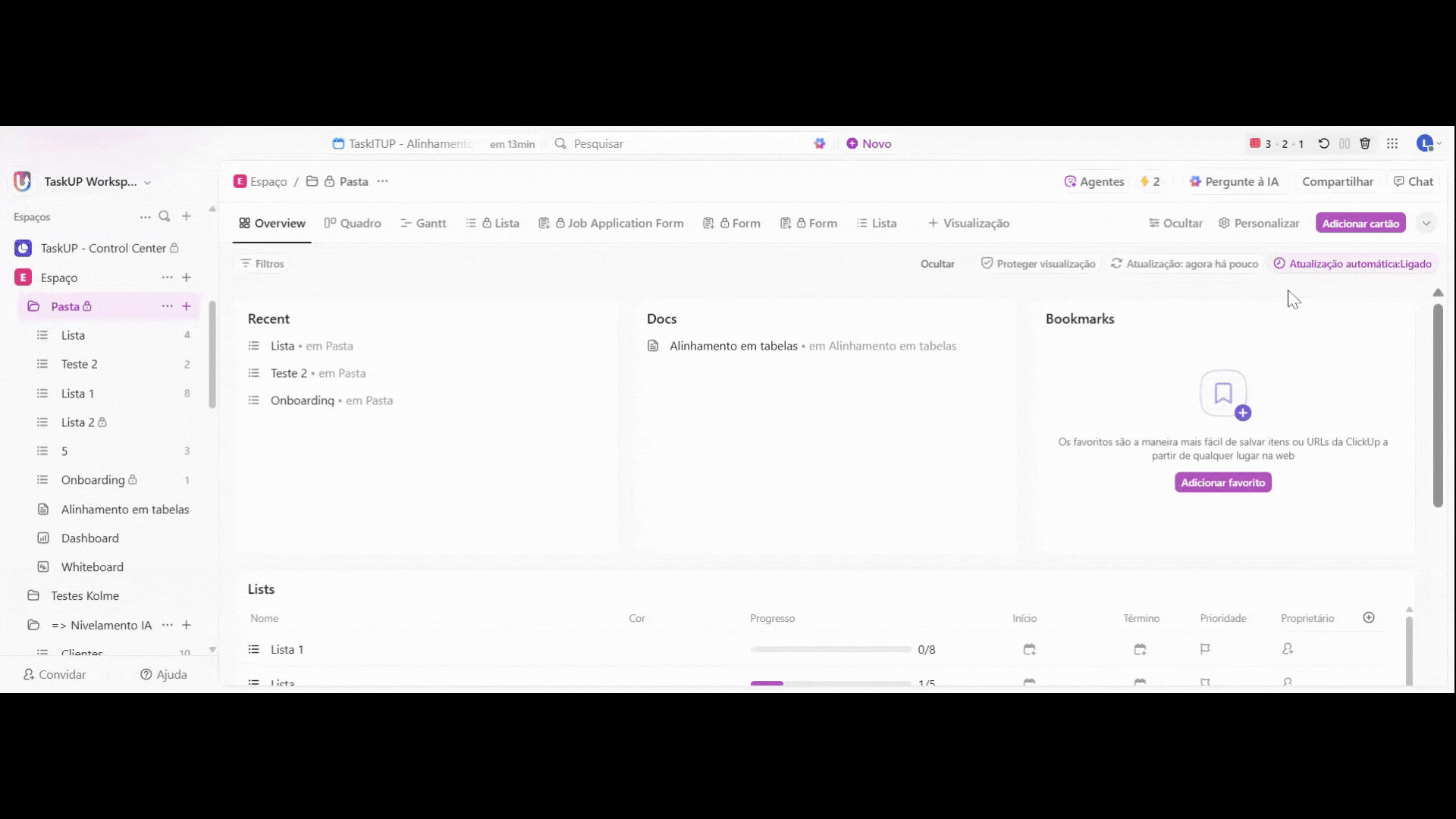
Task: Switch to the Quadro tab
Action: pyautogui.click(x=353, y=224)
